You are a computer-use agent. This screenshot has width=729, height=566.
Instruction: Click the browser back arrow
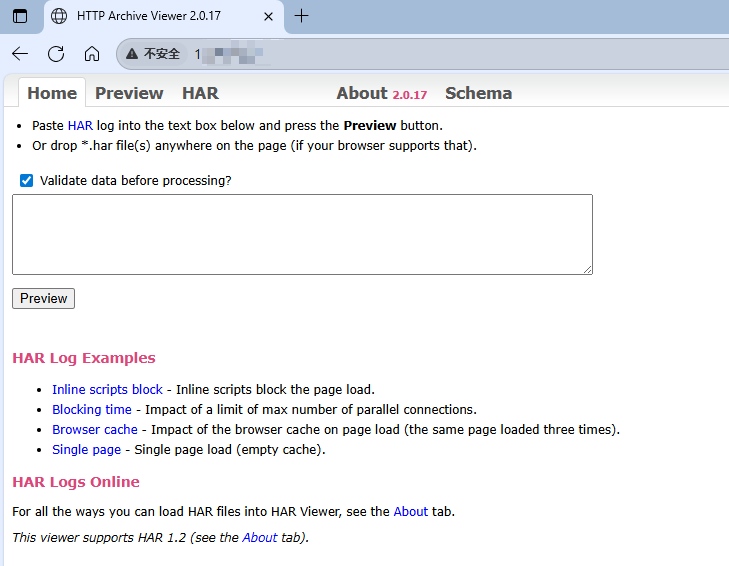point(20,54)
